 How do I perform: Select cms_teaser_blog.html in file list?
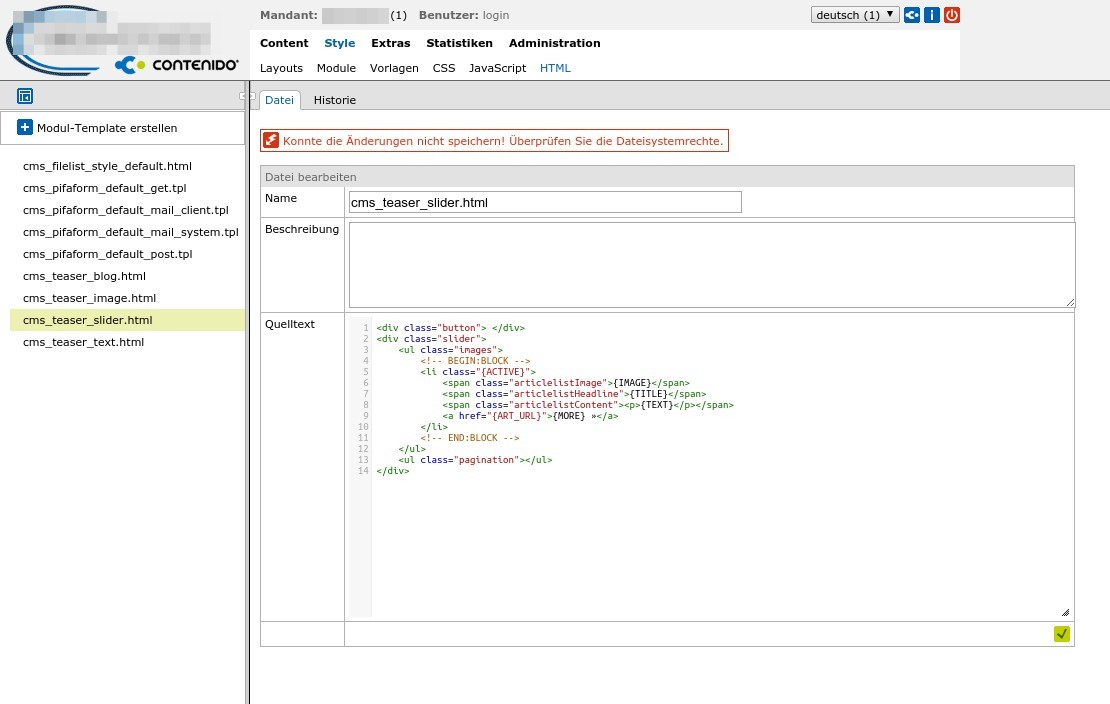[84, 276]
